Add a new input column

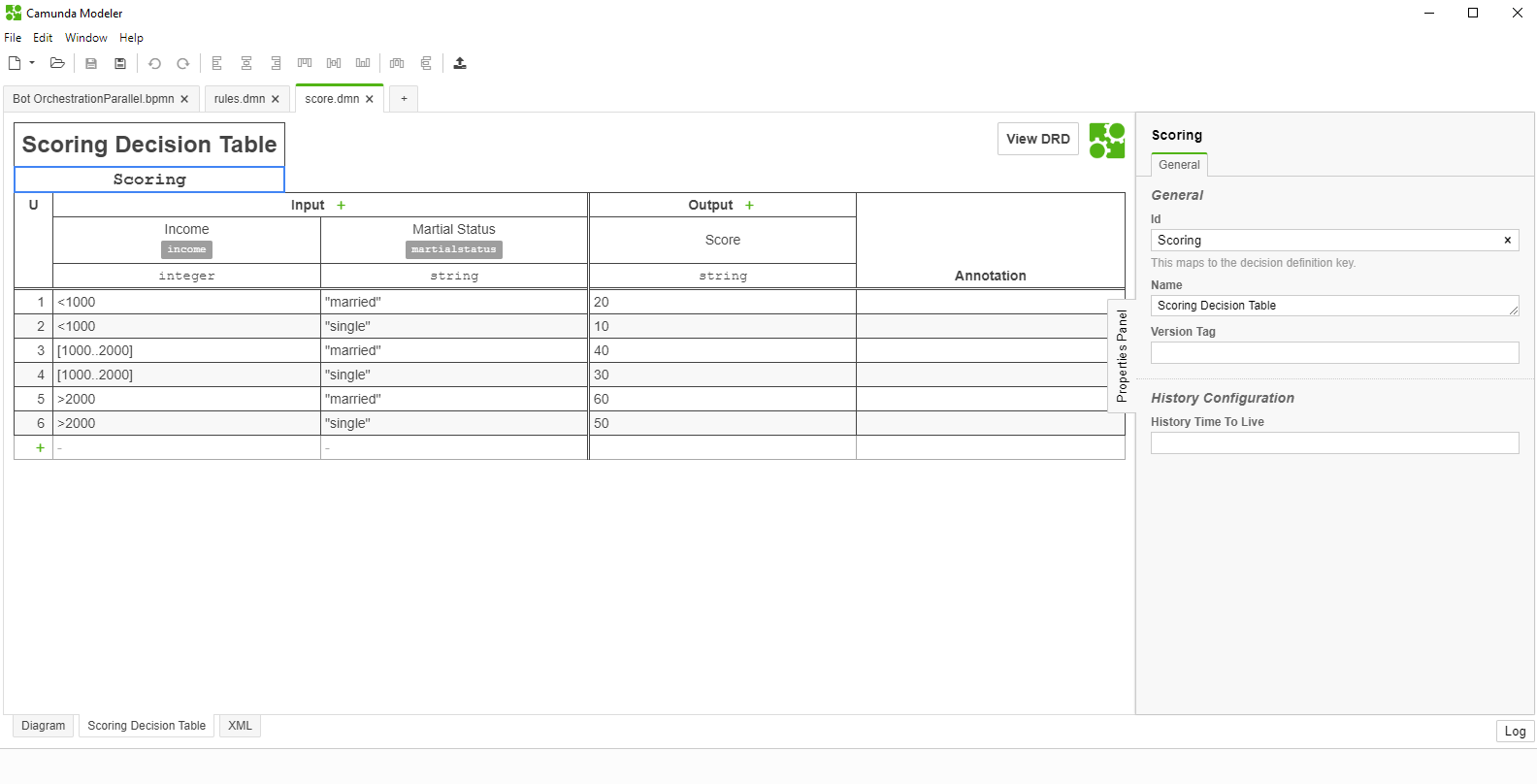pyautogui.click(x=341, y=206)
